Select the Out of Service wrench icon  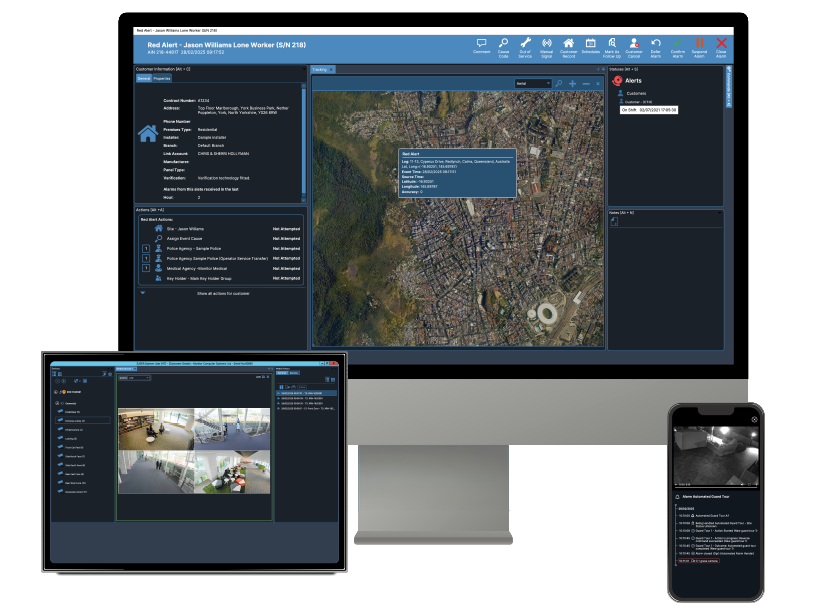525,43
